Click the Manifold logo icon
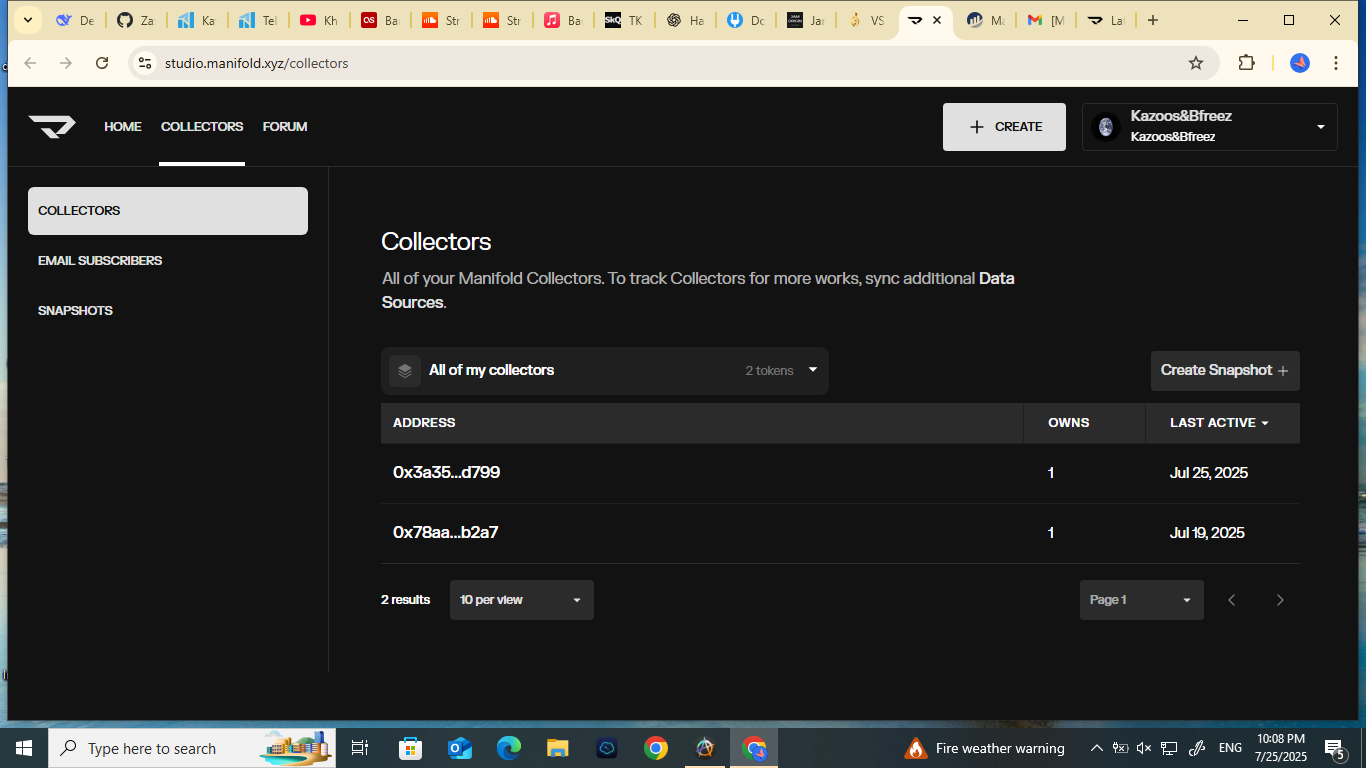 click(x=52, y=127)
